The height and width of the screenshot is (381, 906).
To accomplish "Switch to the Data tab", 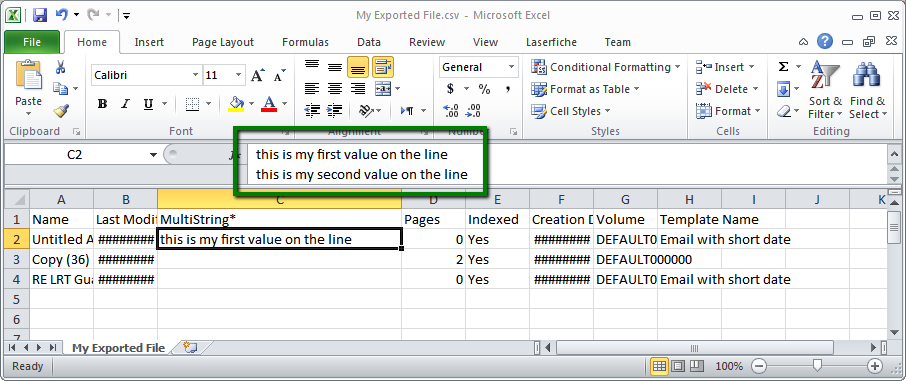I will (369, 42).
